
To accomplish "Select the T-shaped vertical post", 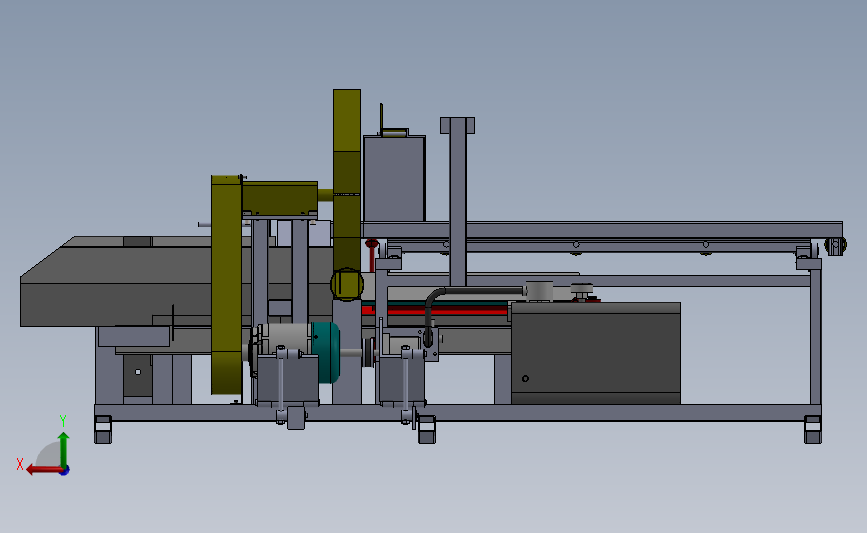I will [457, 201].
